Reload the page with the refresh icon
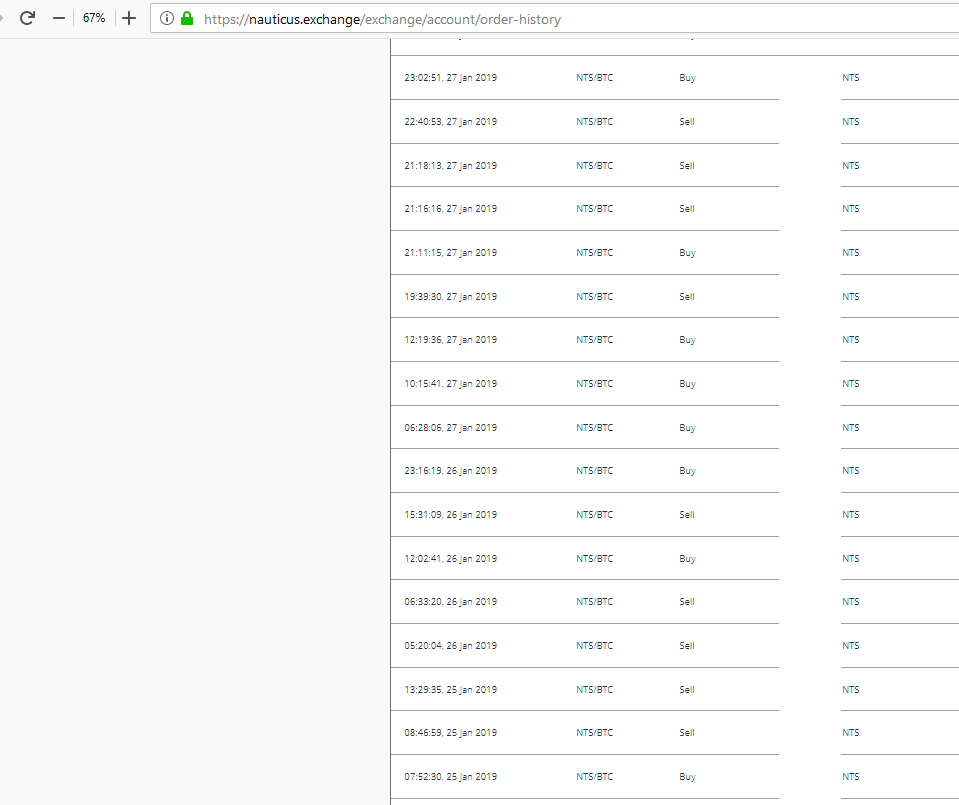Screen dimensions: 959x805 click(x=27, y=18)
